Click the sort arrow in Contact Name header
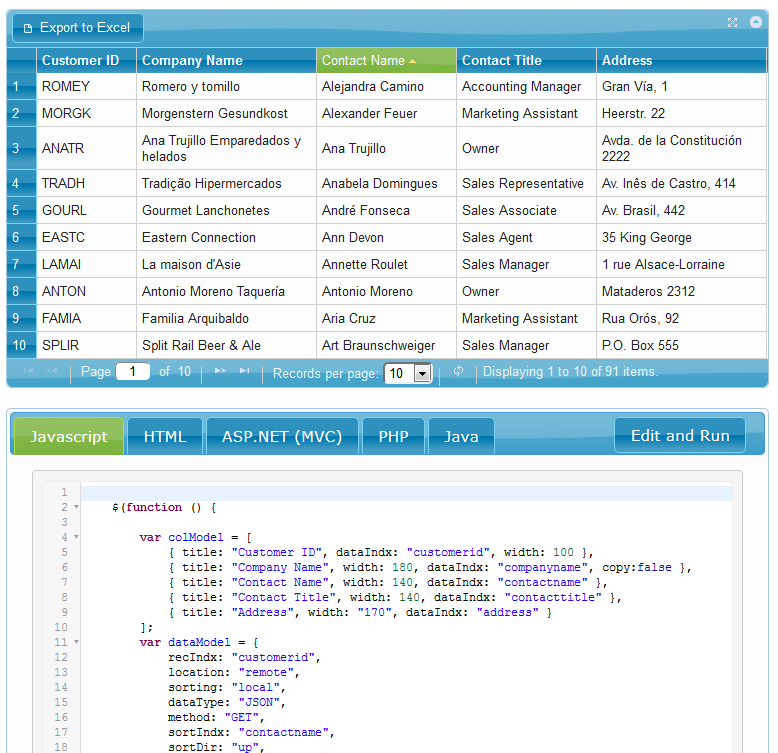Image resolution: width=778 pixels, height=753 pixels. click(412, 62)
